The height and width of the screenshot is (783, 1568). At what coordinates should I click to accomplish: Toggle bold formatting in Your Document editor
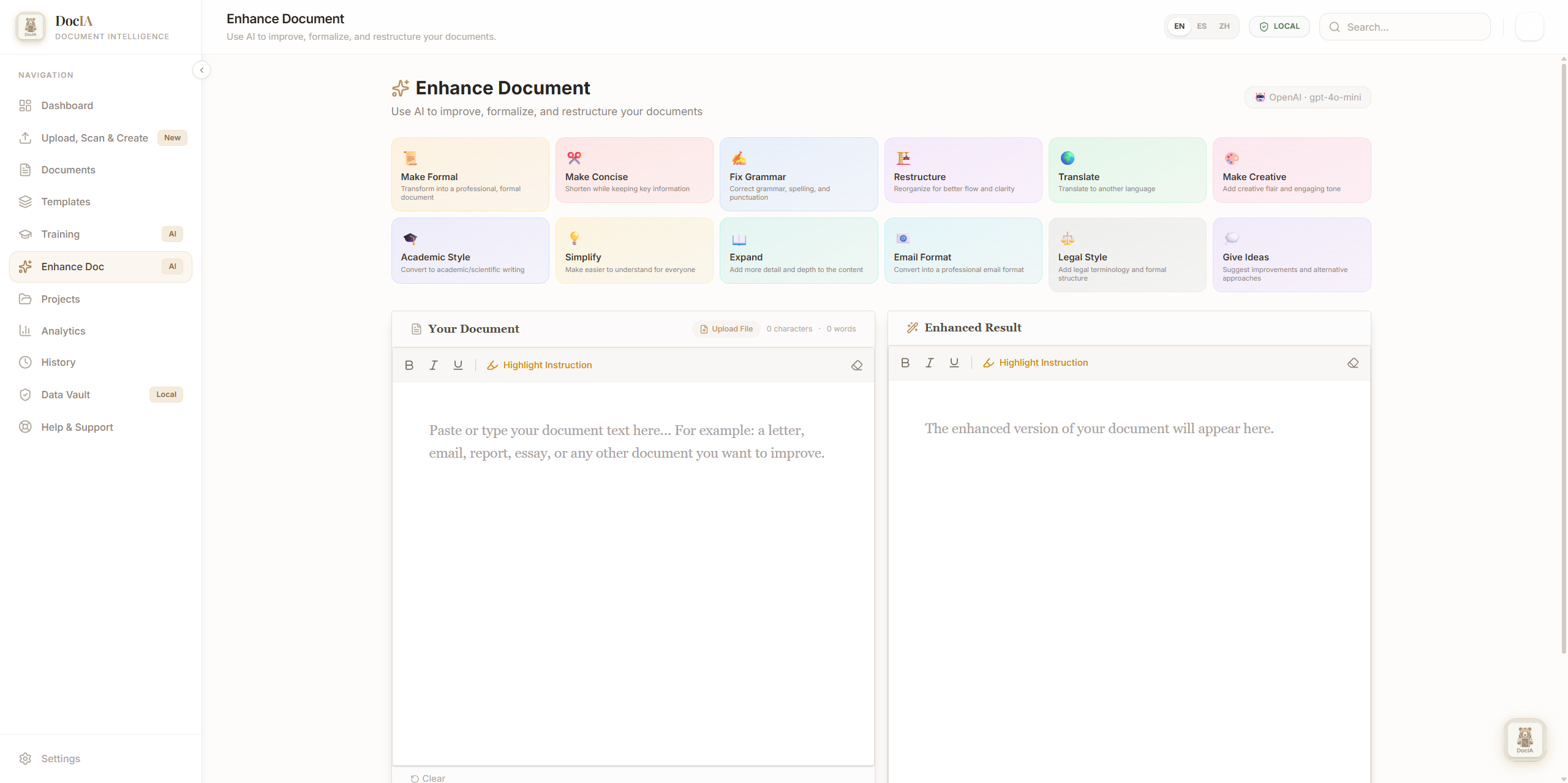pos(409,365)
